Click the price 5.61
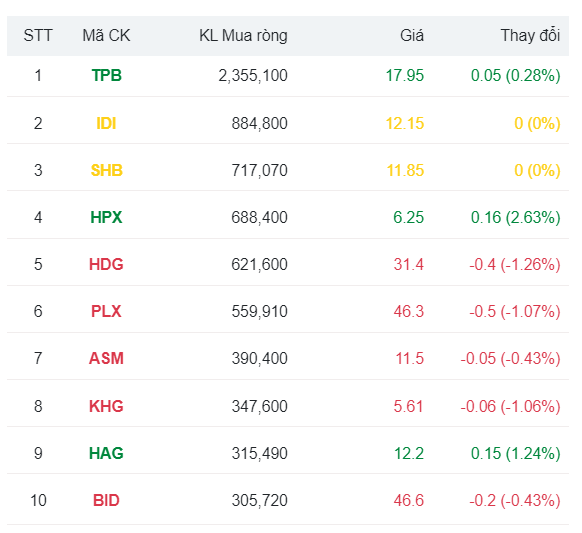582x533 pixels. [x=409, y=406]
